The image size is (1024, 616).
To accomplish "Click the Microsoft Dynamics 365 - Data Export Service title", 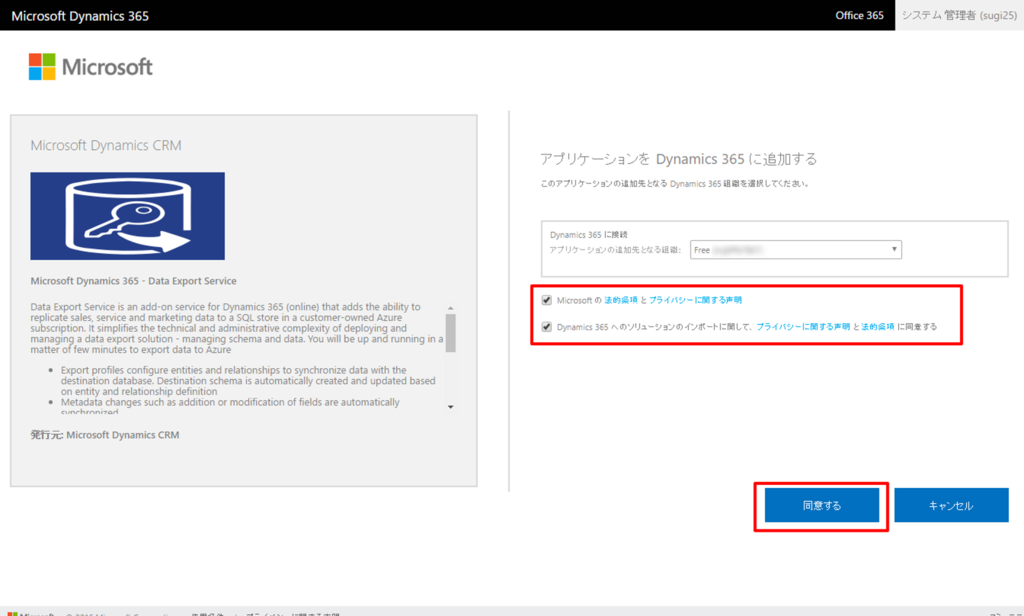I will [x=133, y=281].
